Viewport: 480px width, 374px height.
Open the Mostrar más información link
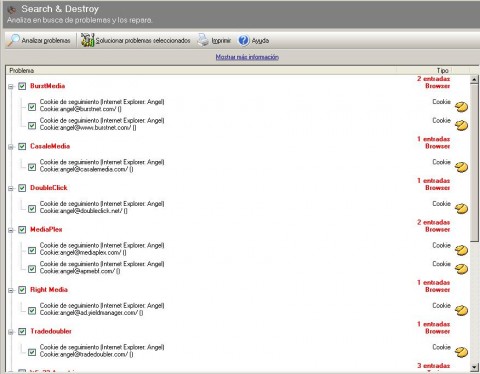point(247,57)
